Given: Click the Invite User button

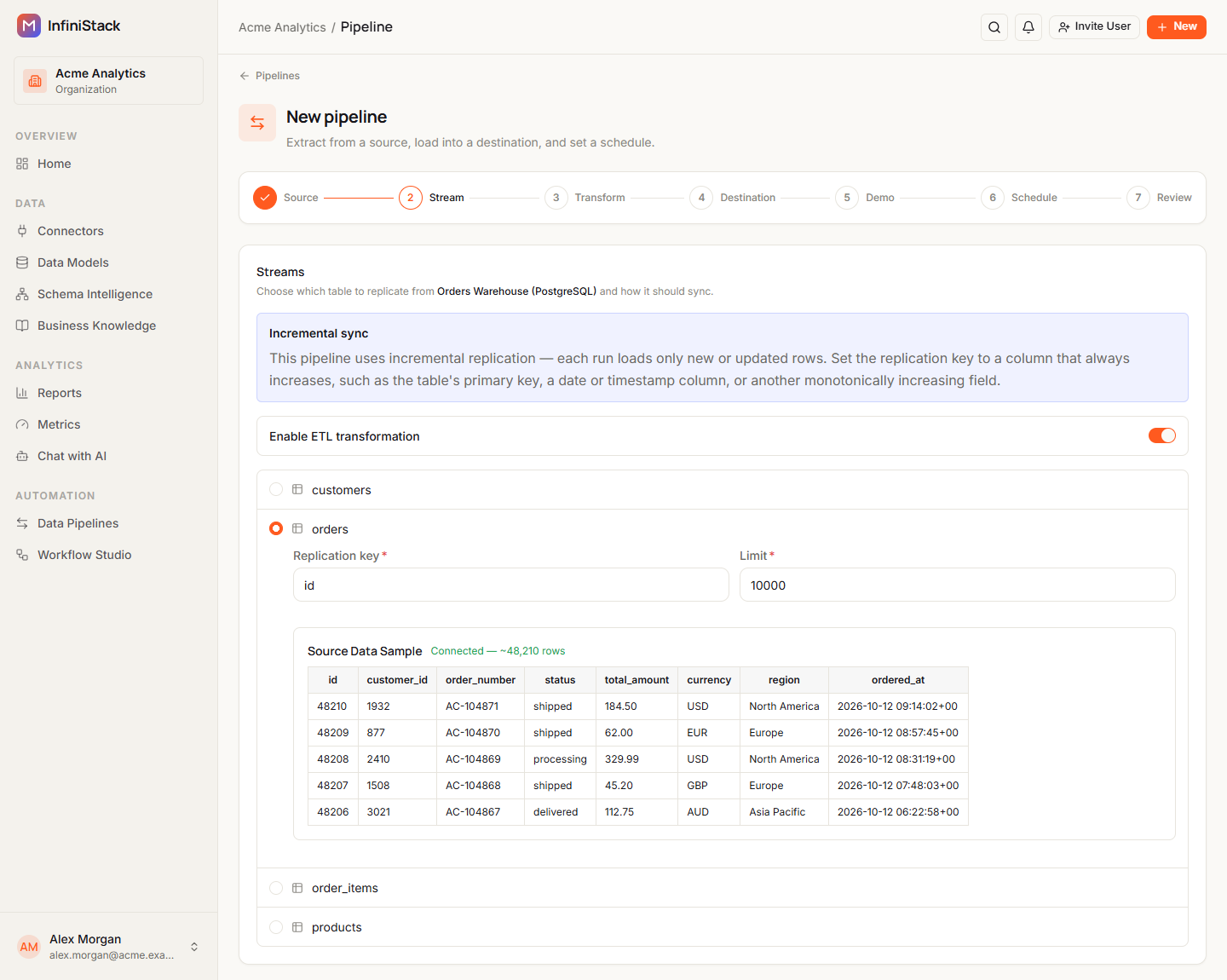Looking at the screenshot, I should click(x=1094, y=27).
